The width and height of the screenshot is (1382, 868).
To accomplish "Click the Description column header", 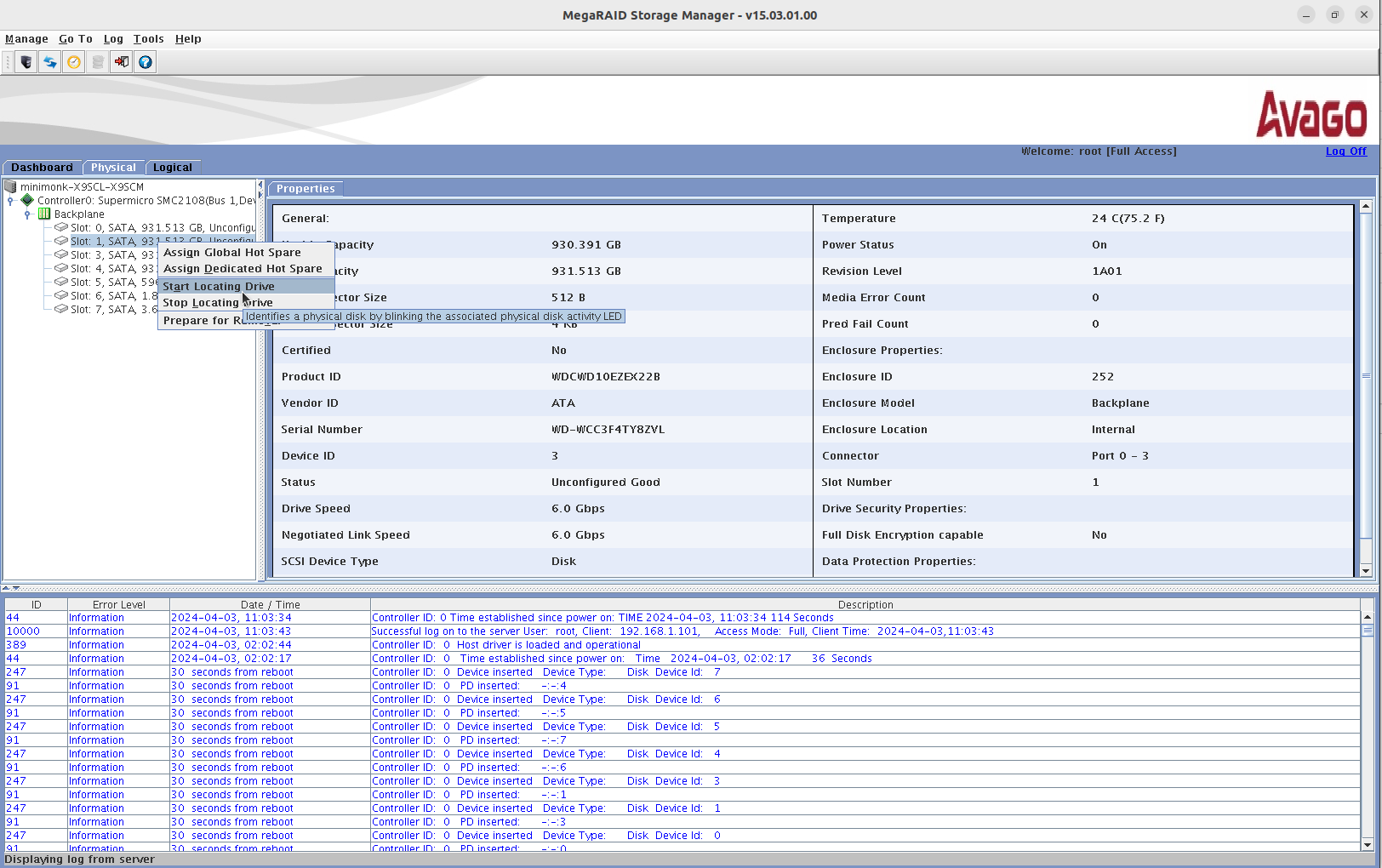I will pos(865,605).
